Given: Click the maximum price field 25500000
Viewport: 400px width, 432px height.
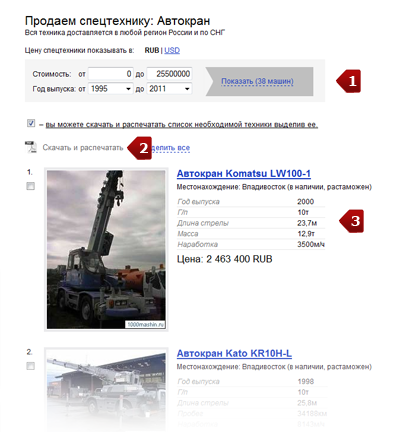Looking at the screenshot, I should [x=169, y=74].
